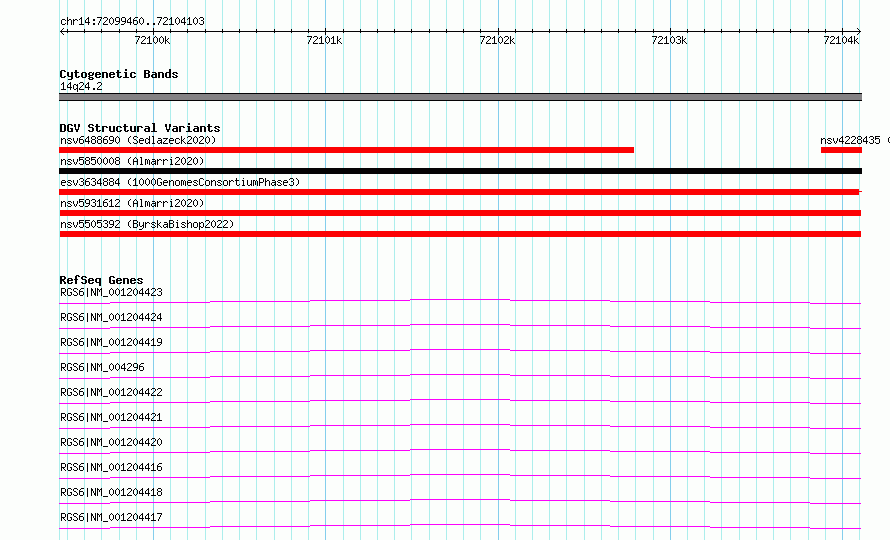Click the magenta intron line of NM_001204423
This screenshot has height=540, width=890.
460,299
